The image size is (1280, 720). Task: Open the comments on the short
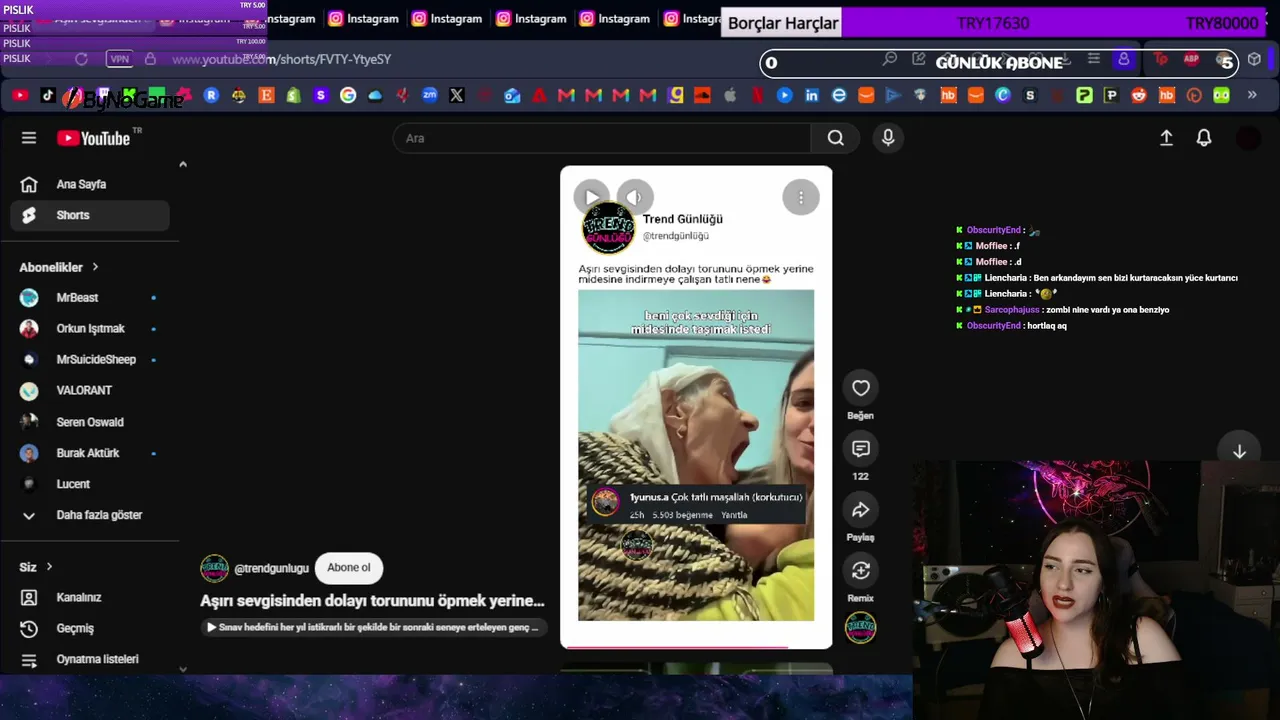pos(861,449)
